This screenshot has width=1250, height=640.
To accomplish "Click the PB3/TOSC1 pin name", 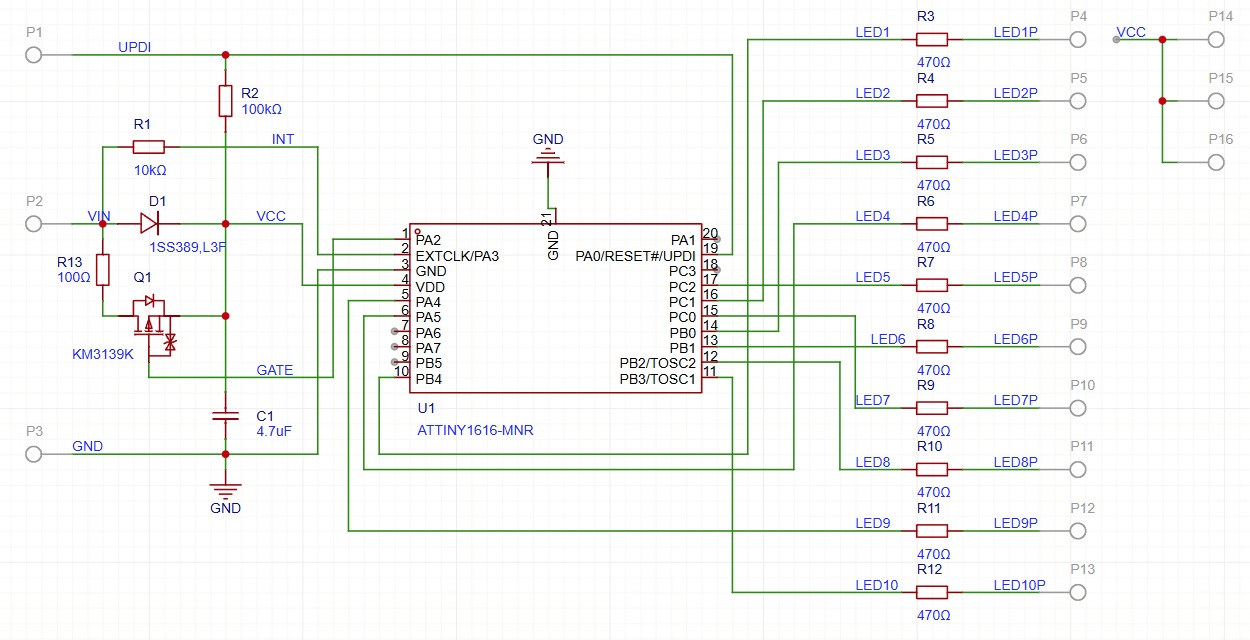I will tap(657, 379).
